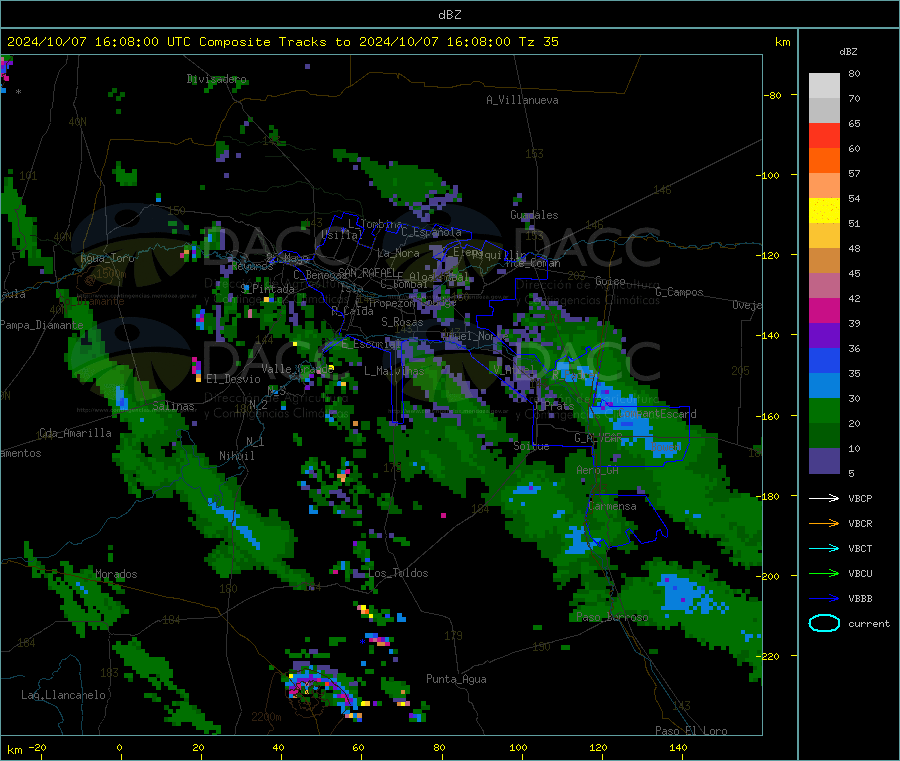The image size is (900, 761).
Task: Click the S_Rosas map label
Action: (x=402, y=322)
